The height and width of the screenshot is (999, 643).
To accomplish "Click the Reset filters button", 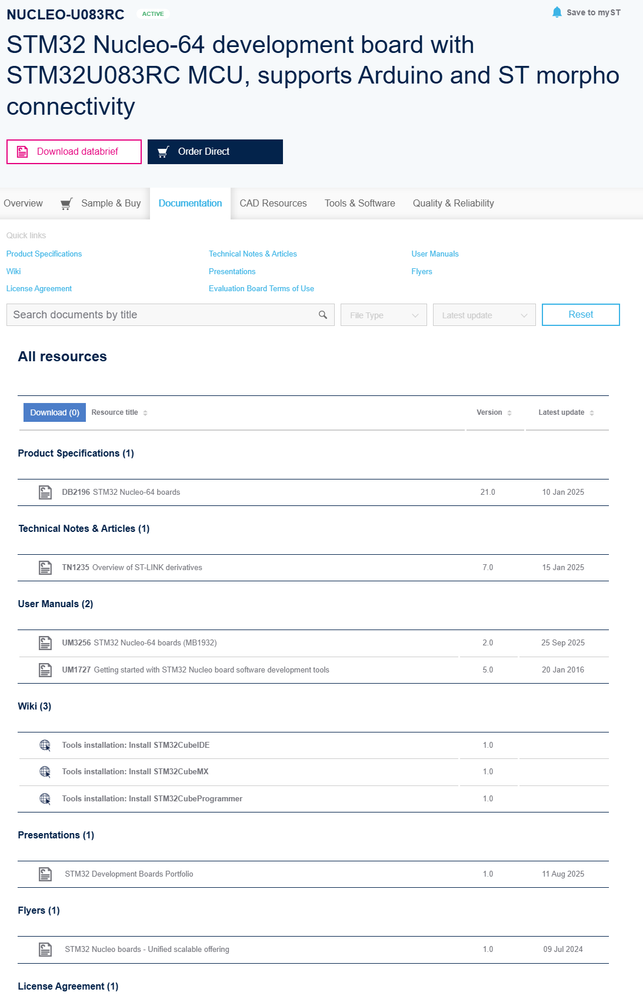I will [581, 315].
